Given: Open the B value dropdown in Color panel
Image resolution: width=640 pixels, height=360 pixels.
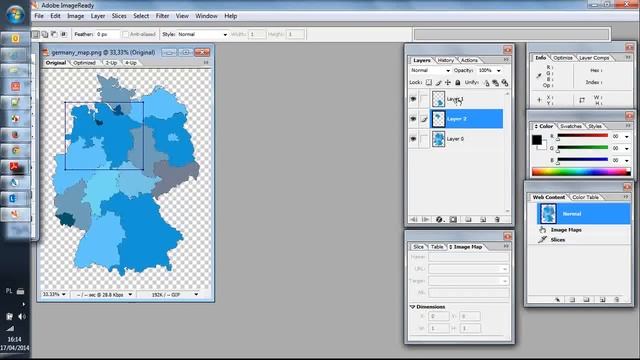Looking at the screenshot, I should (627, 160).
